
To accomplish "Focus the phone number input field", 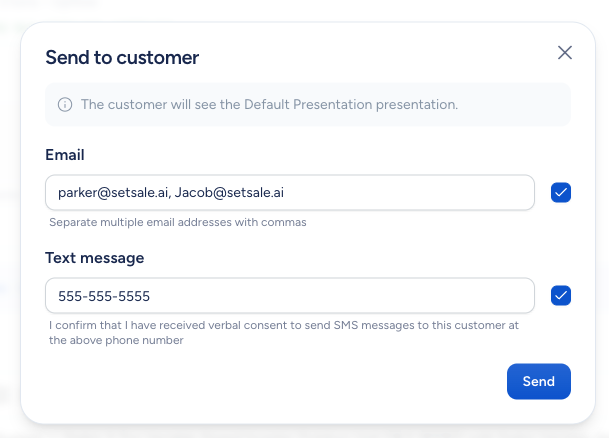I will coord(290,295).
